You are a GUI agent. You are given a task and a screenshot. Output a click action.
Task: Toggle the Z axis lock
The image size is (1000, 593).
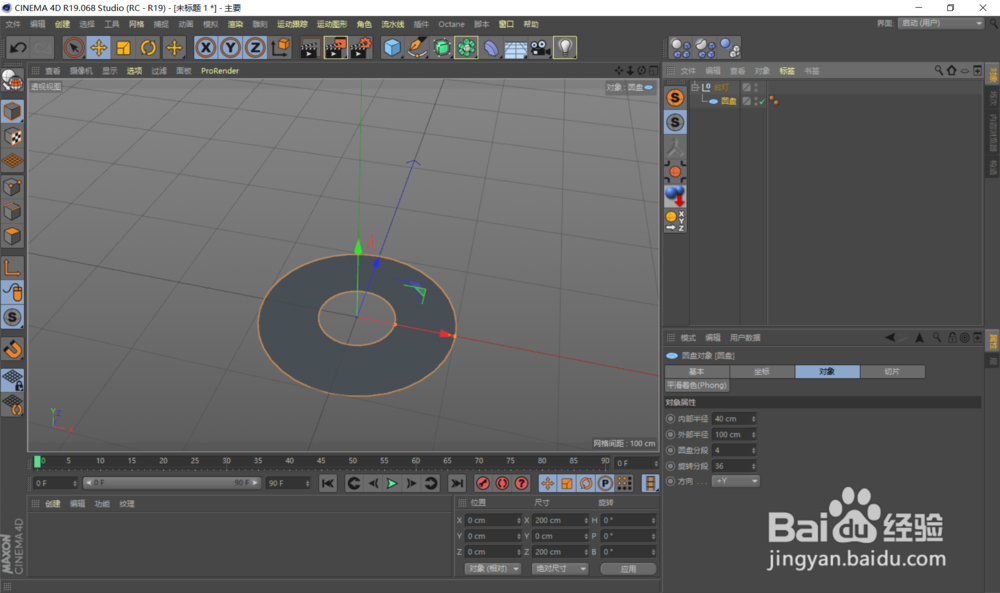[x=255, y=48]
